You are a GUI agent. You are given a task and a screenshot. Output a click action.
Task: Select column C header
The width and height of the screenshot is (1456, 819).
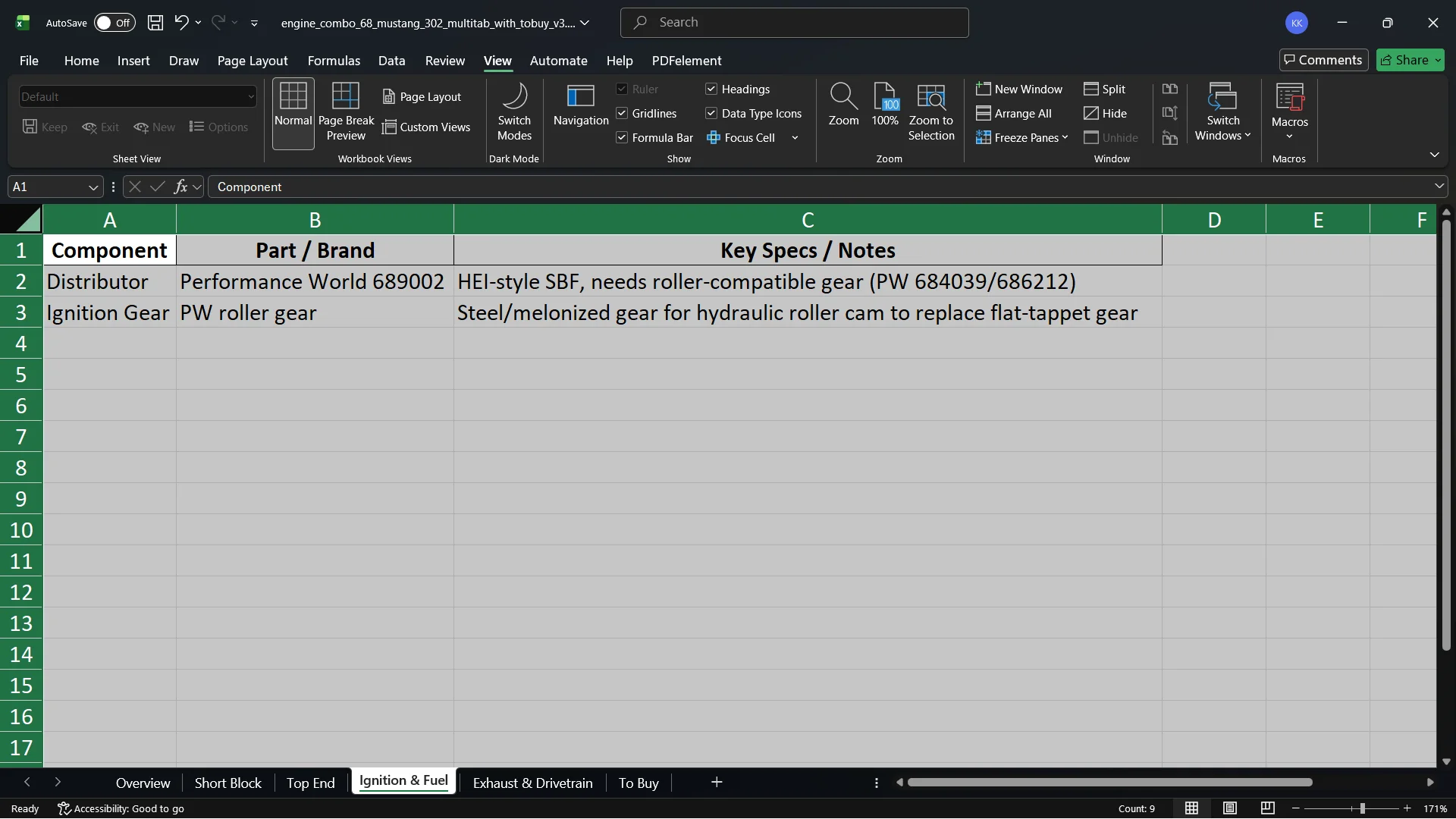(x=808, y=220)
